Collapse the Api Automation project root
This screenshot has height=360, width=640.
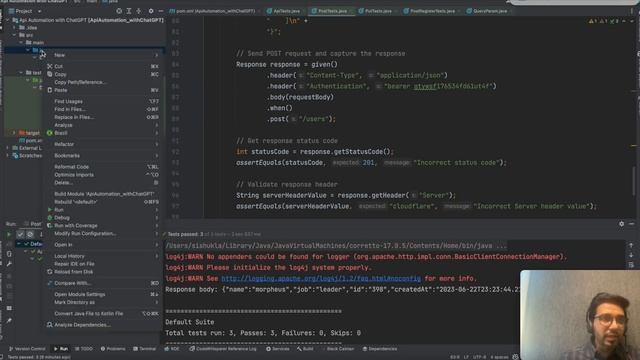(x=8, y=20)
